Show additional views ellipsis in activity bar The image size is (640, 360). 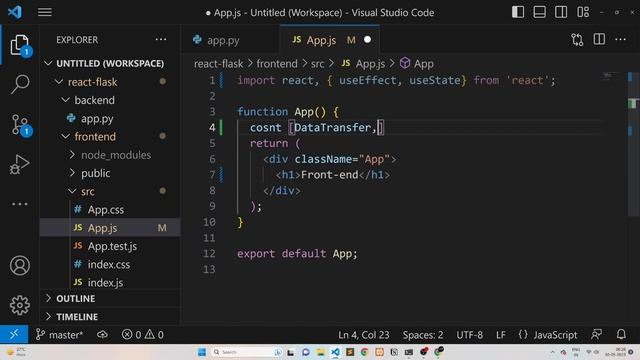click(x=20, y=204)
